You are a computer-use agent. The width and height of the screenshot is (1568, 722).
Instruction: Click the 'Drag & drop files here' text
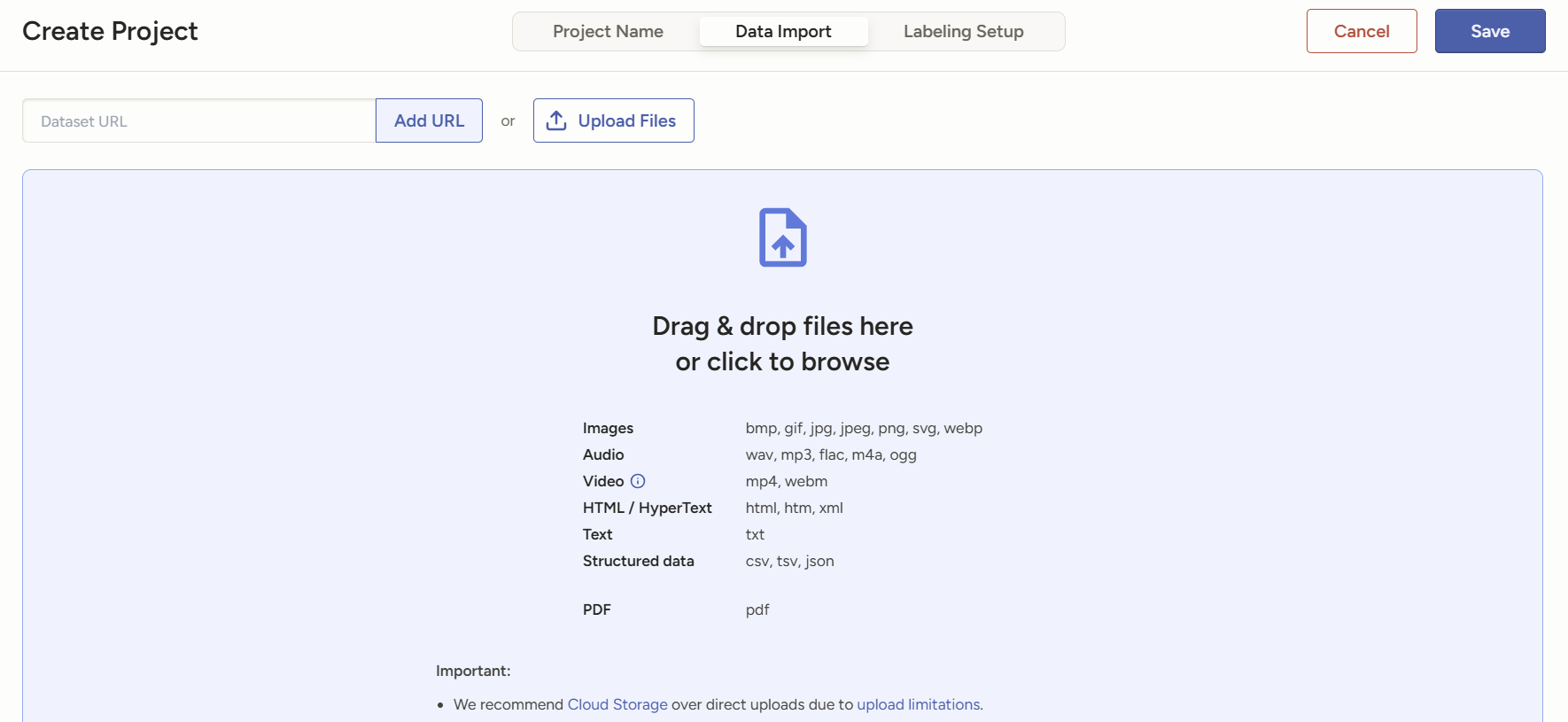(x=783, y=326)
